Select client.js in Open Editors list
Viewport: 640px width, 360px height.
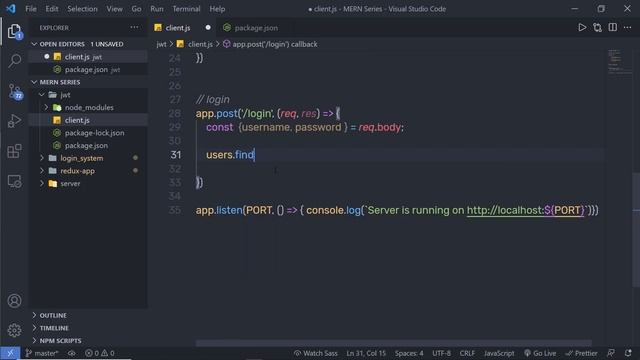coord(77,57)
